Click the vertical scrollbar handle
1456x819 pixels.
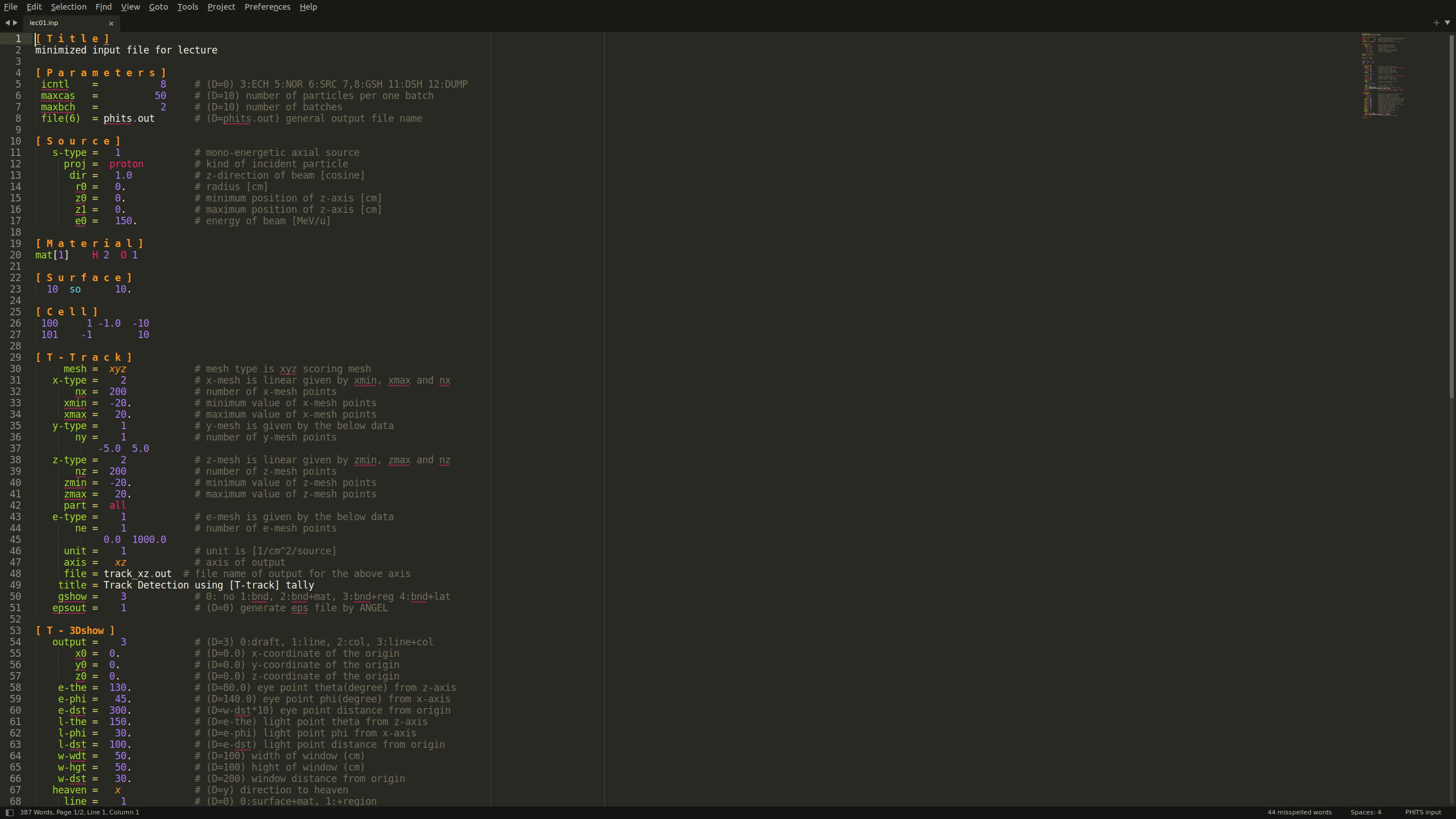pos(1451,216)
